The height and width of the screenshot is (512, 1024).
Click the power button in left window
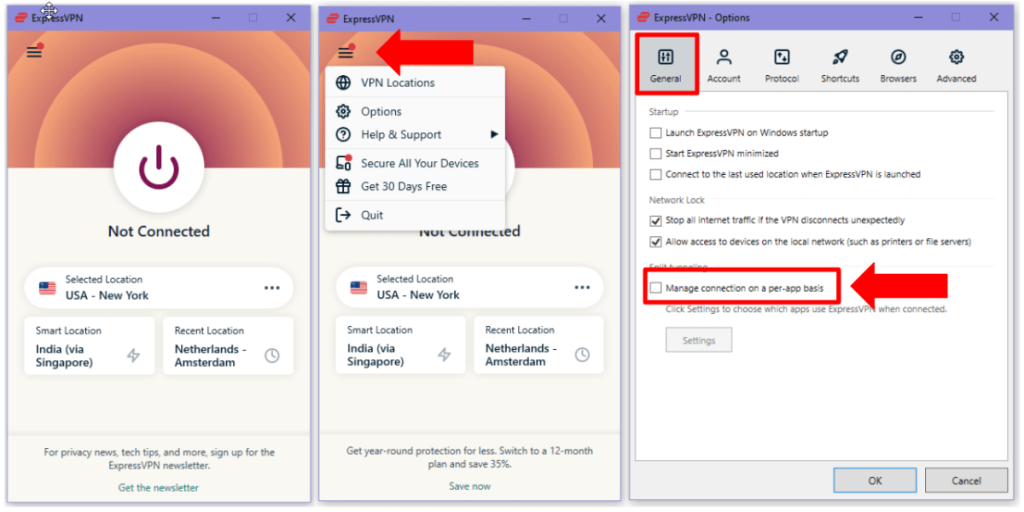[x=159, y=167]
